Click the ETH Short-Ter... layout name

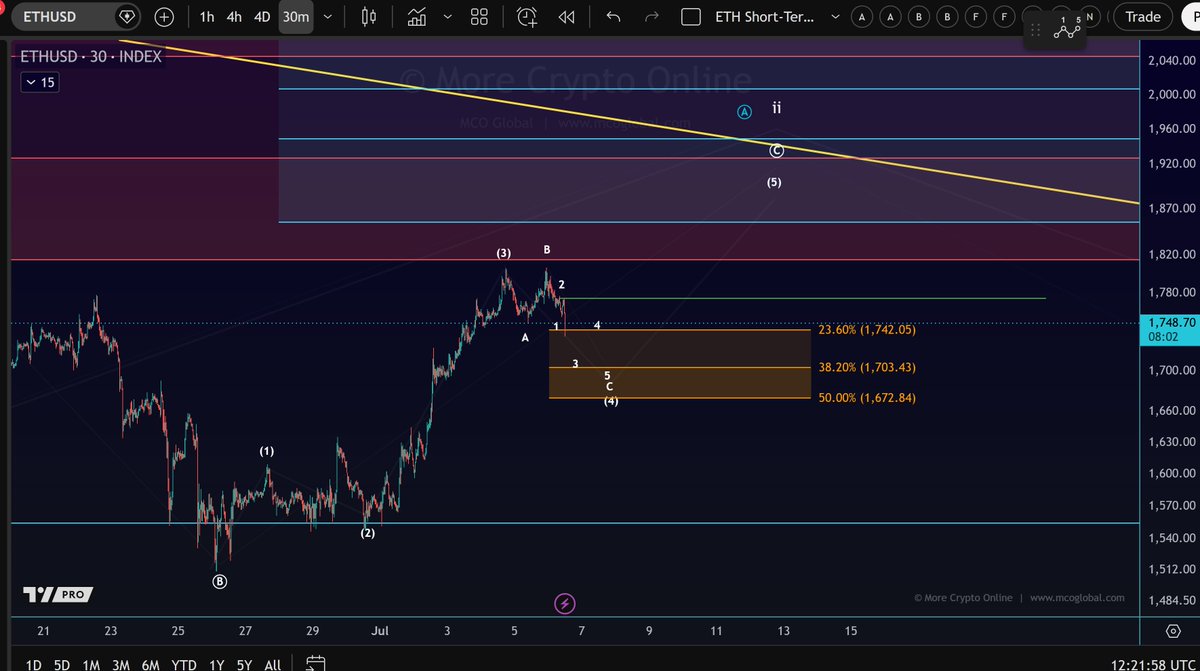click(x=766, y=16)
